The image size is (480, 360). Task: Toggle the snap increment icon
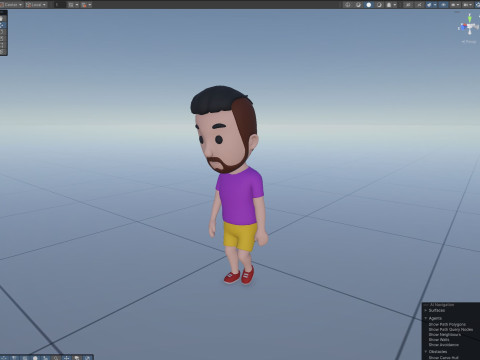[84, 5]
